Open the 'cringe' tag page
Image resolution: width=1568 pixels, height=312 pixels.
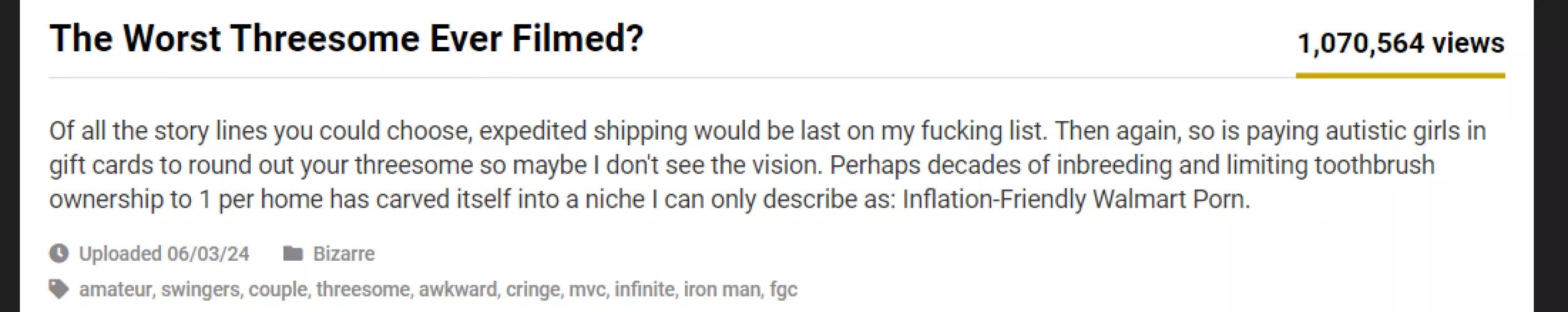point(533,289)
